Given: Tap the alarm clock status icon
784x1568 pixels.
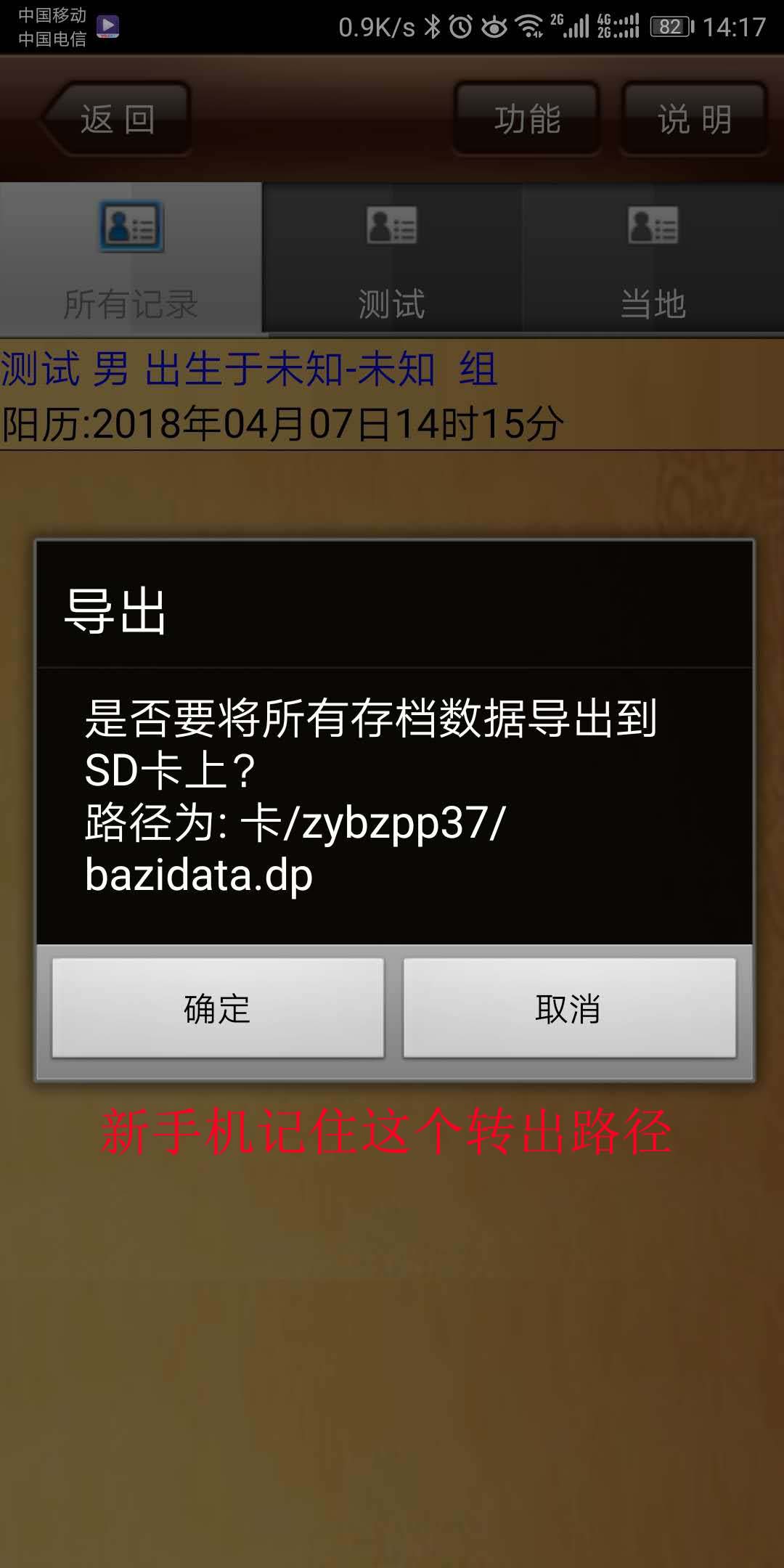Looking at the screenshot, I should tap(461, 28).
